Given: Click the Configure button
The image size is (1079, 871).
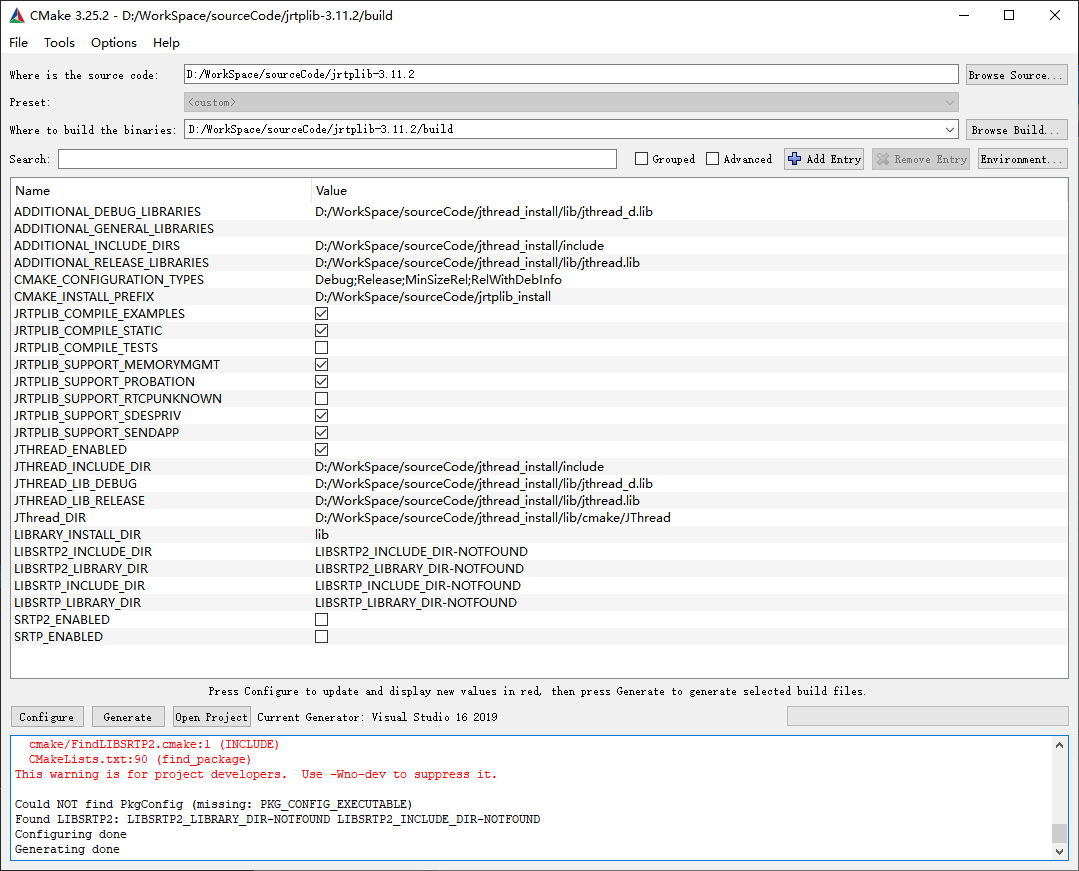Looking at the screenshot, I should click(x=47, y=717).
